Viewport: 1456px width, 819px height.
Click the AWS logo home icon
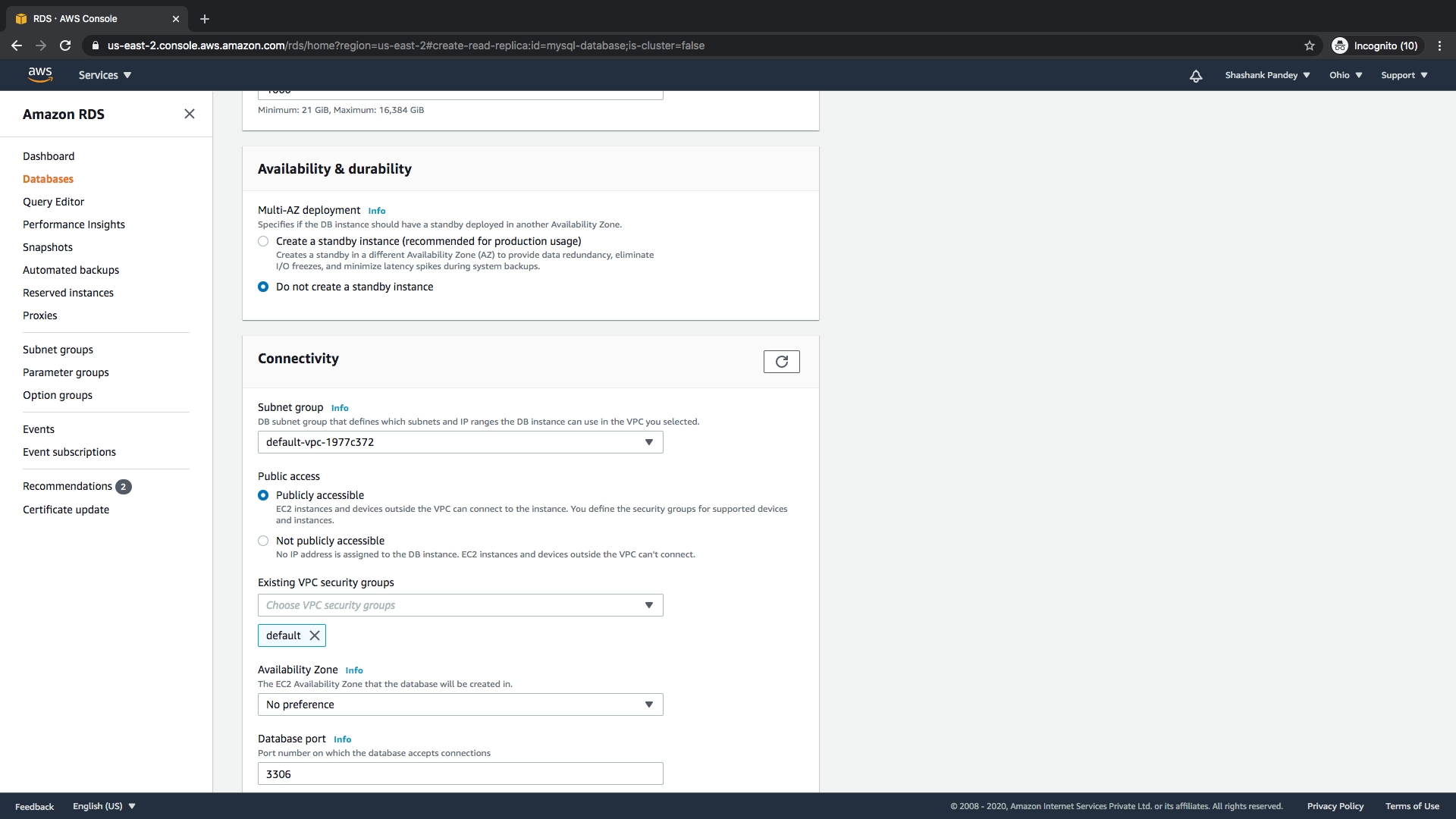click(x=40, y=74)
